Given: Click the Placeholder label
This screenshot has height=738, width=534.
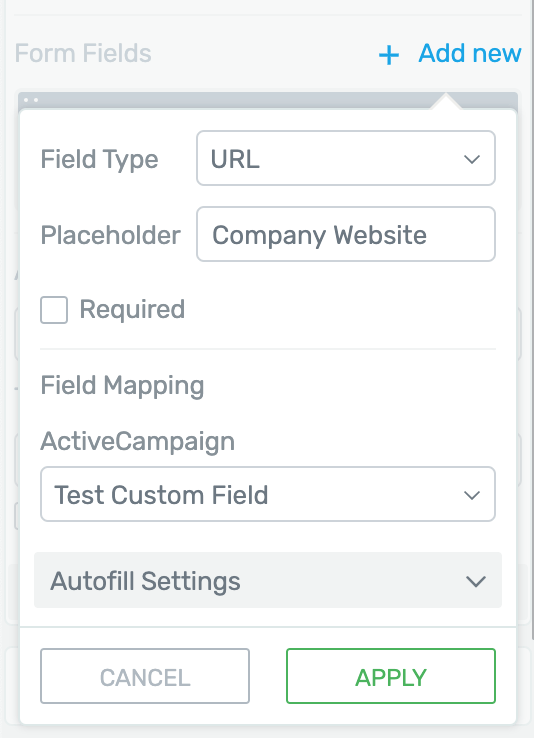Looking at the screenshot, I should pos(111,235).
